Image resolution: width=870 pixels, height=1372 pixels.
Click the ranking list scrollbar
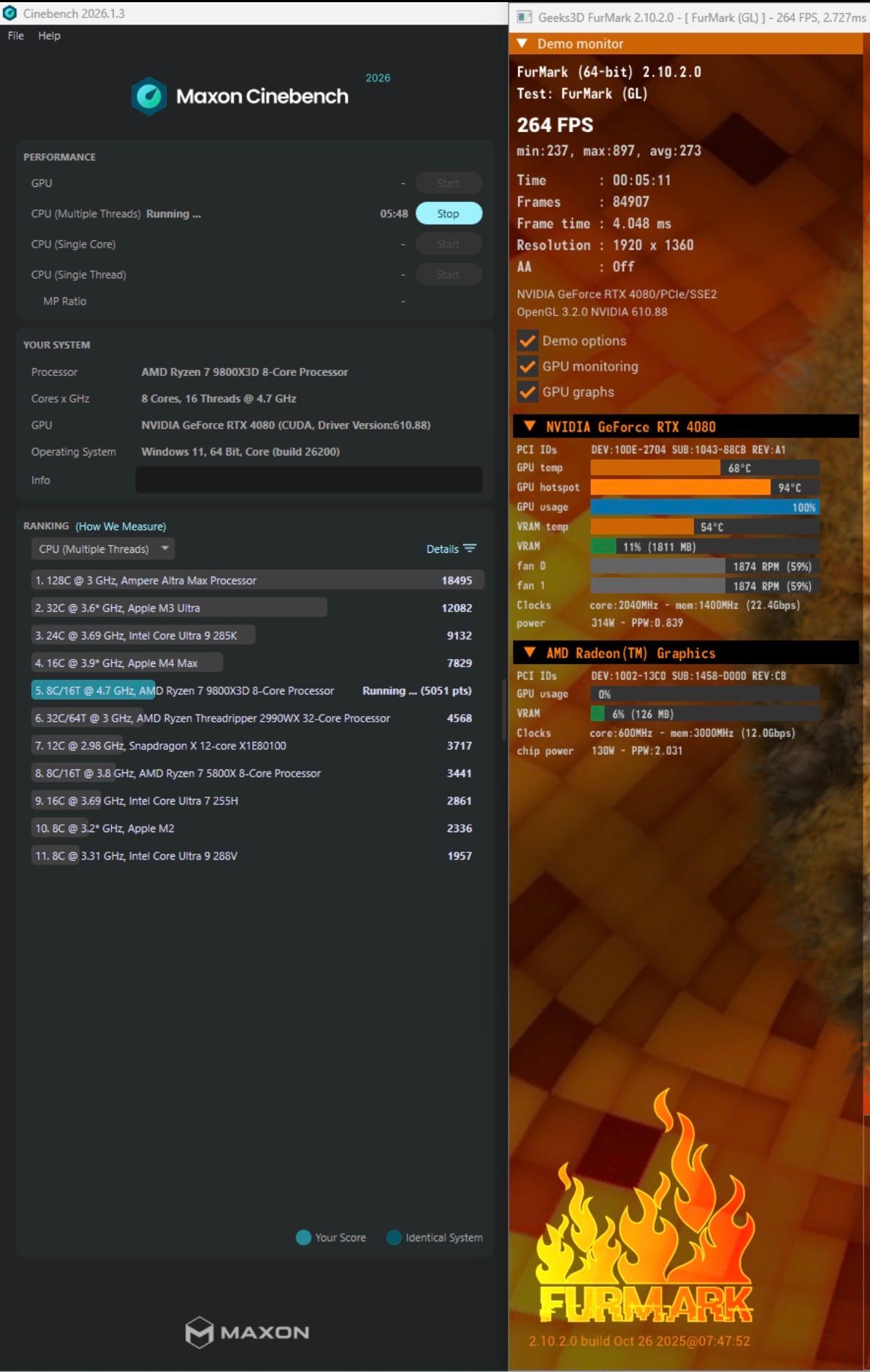(504, 709)
